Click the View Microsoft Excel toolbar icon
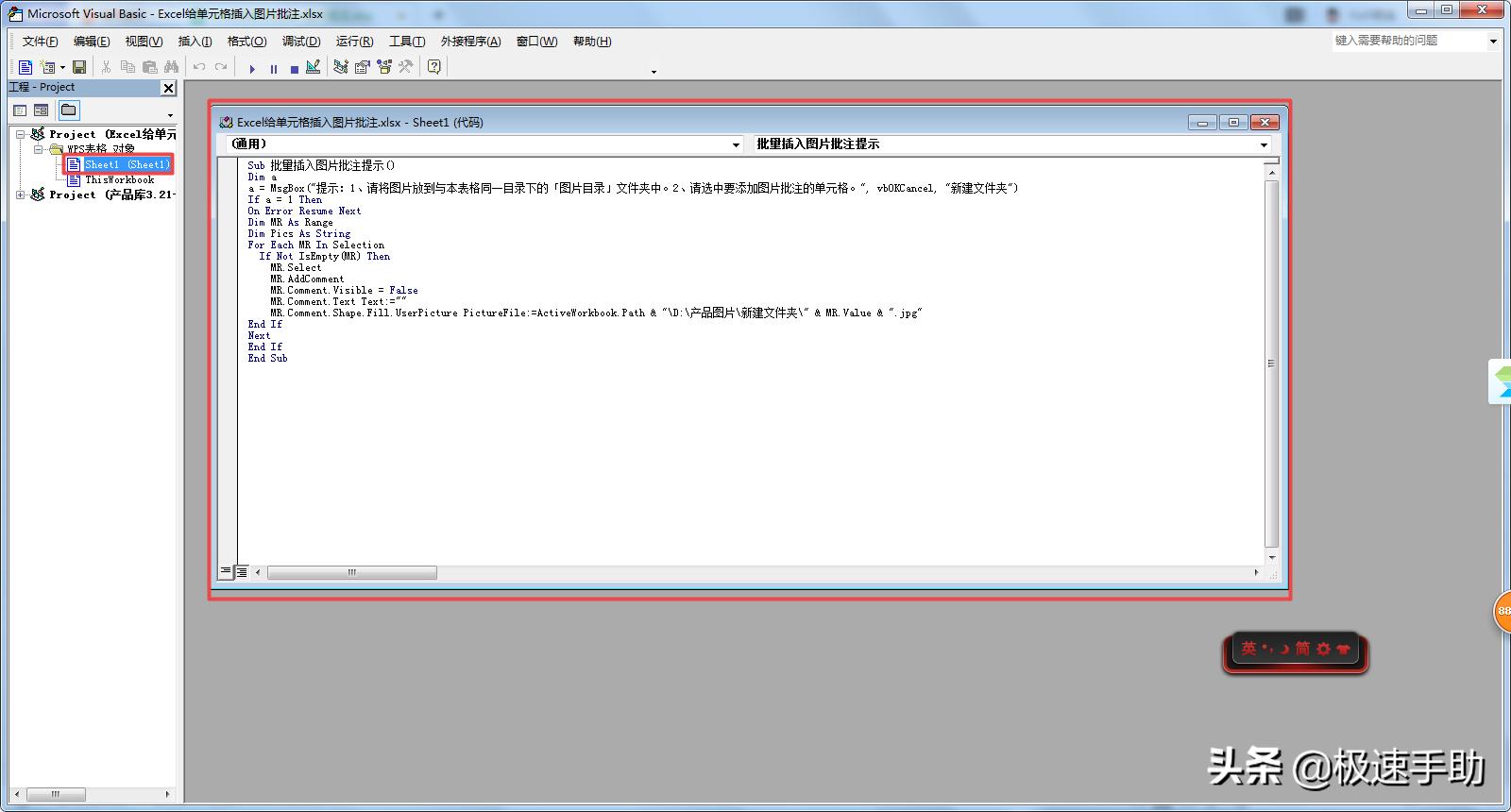Viewport: 1511px width, 812px height. pyautogui.click(x=25, y=67)
